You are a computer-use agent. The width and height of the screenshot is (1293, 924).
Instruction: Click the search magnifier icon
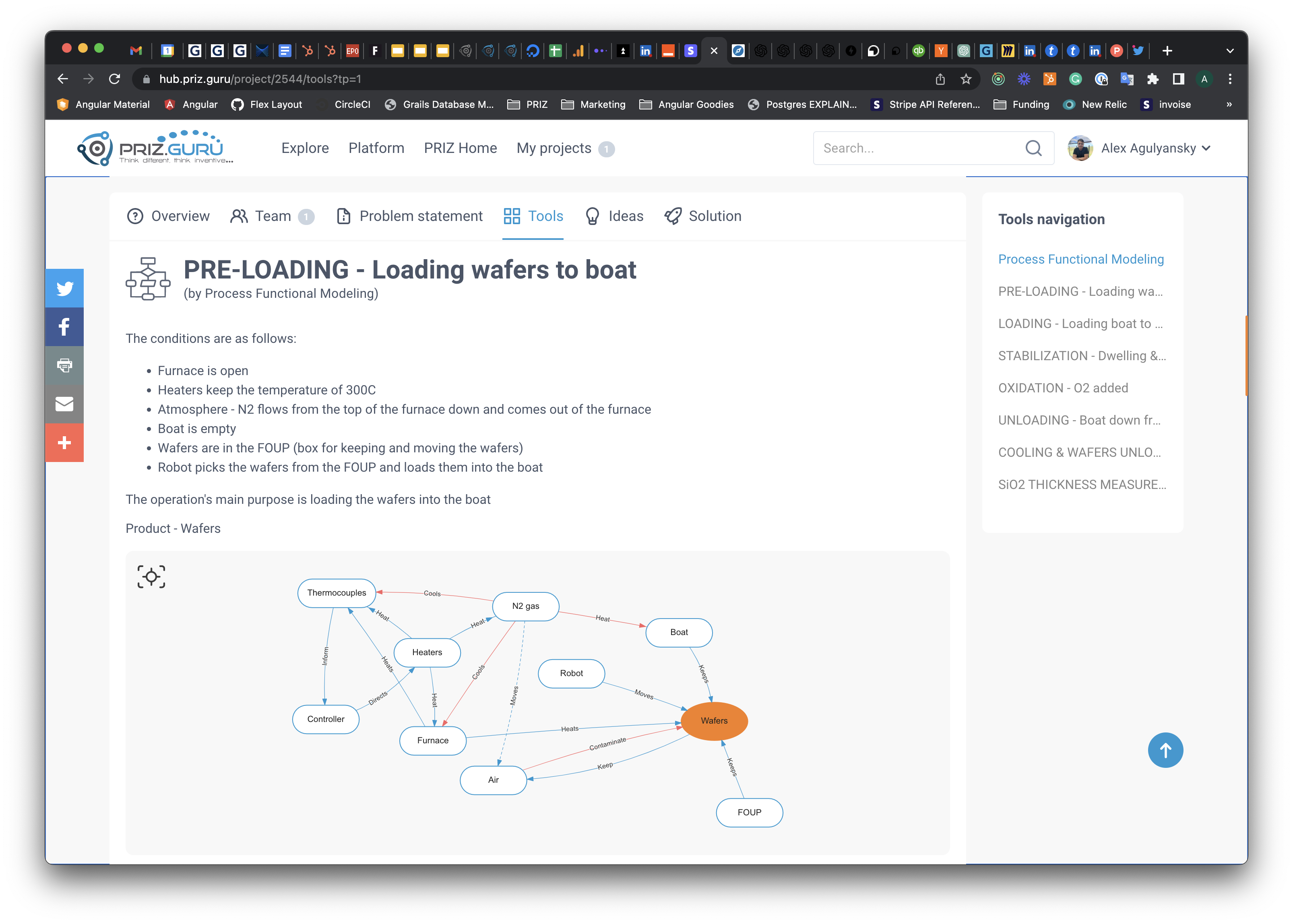coord(1033,148)
